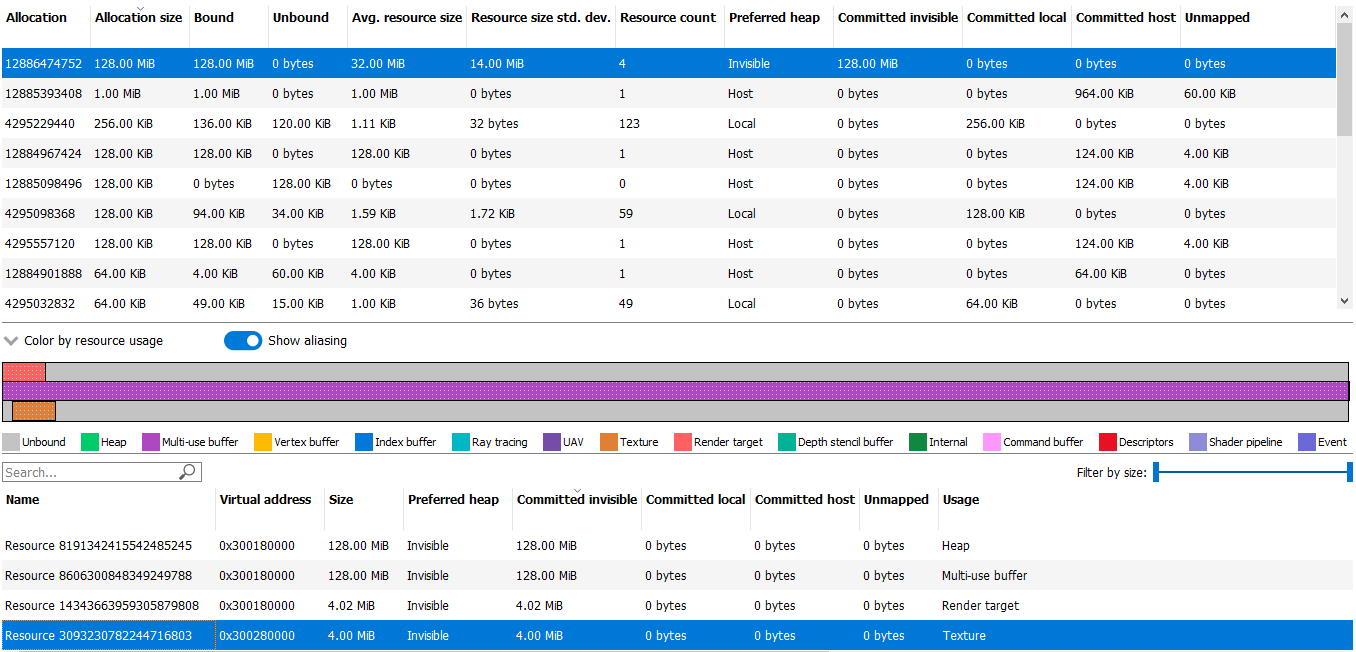Adjust the Filter by size slider
This screenshot has width=1356, height=652.
[x=1255, y=471]
